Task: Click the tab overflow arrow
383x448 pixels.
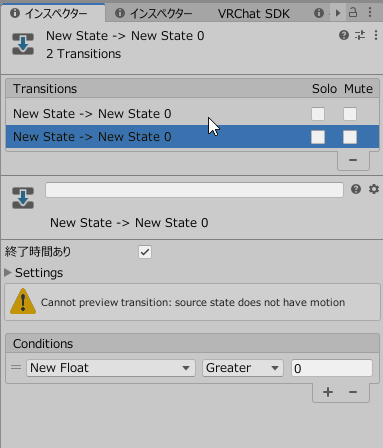Action: (338, 13)
